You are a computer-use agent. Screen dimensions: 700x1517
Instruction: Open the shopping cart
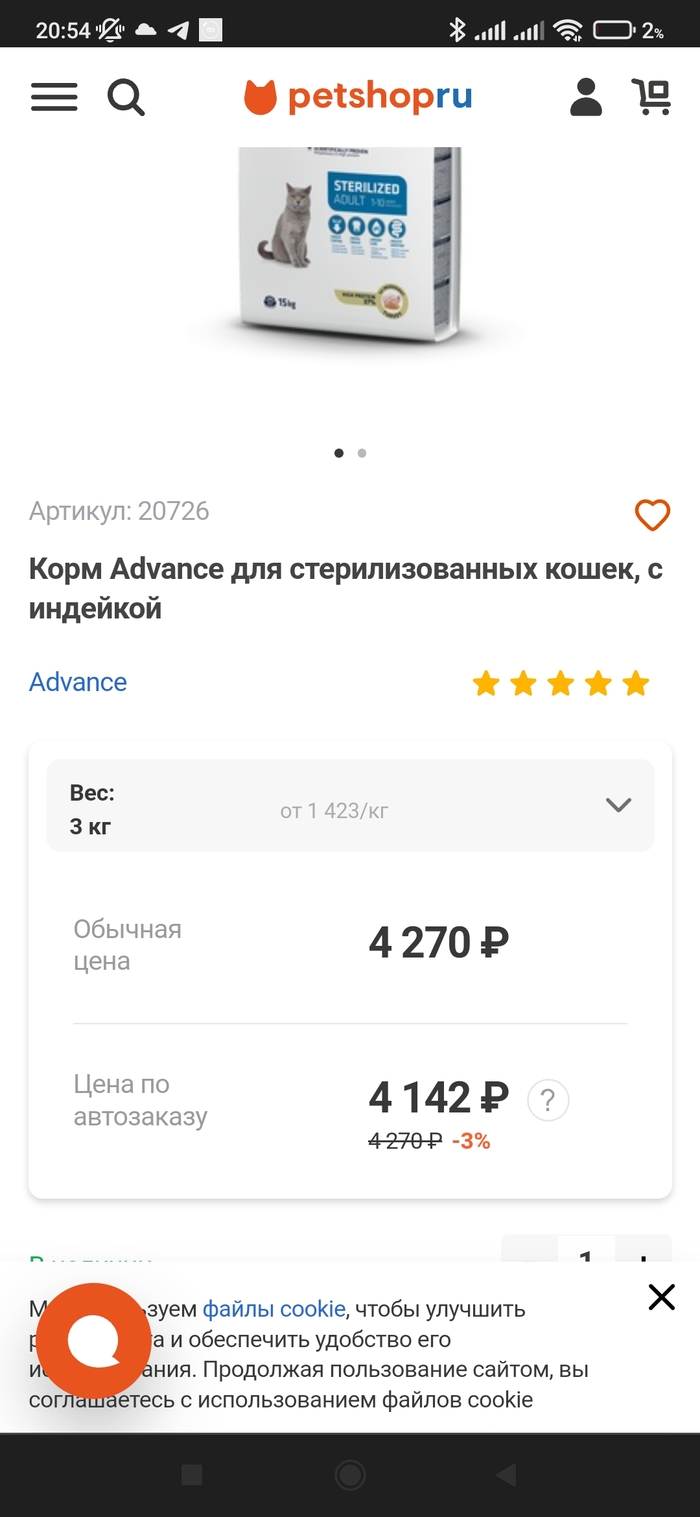652,97
